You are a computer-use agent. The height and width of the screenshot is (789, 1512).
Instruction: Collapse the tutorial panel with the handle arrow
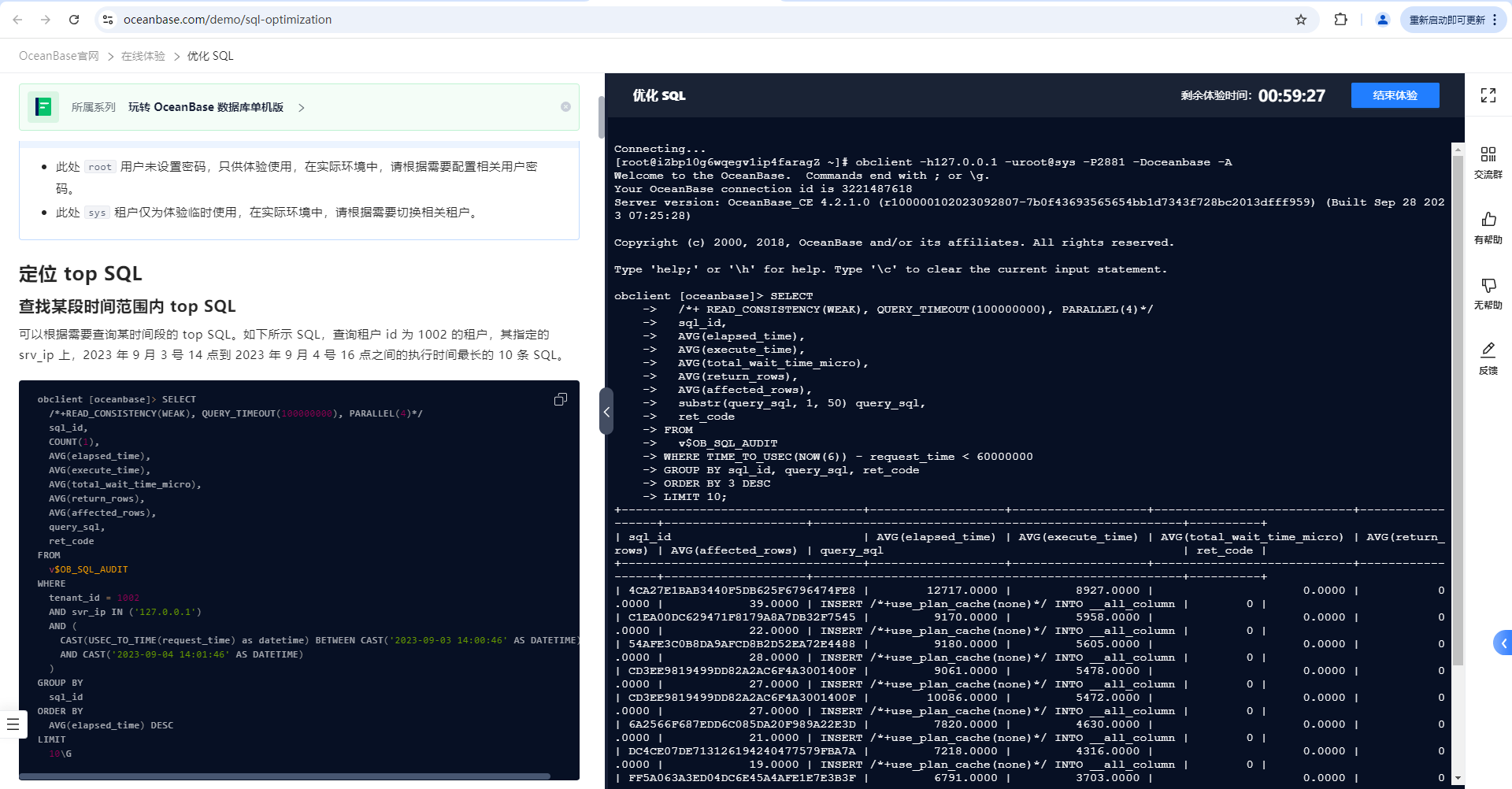606,411
